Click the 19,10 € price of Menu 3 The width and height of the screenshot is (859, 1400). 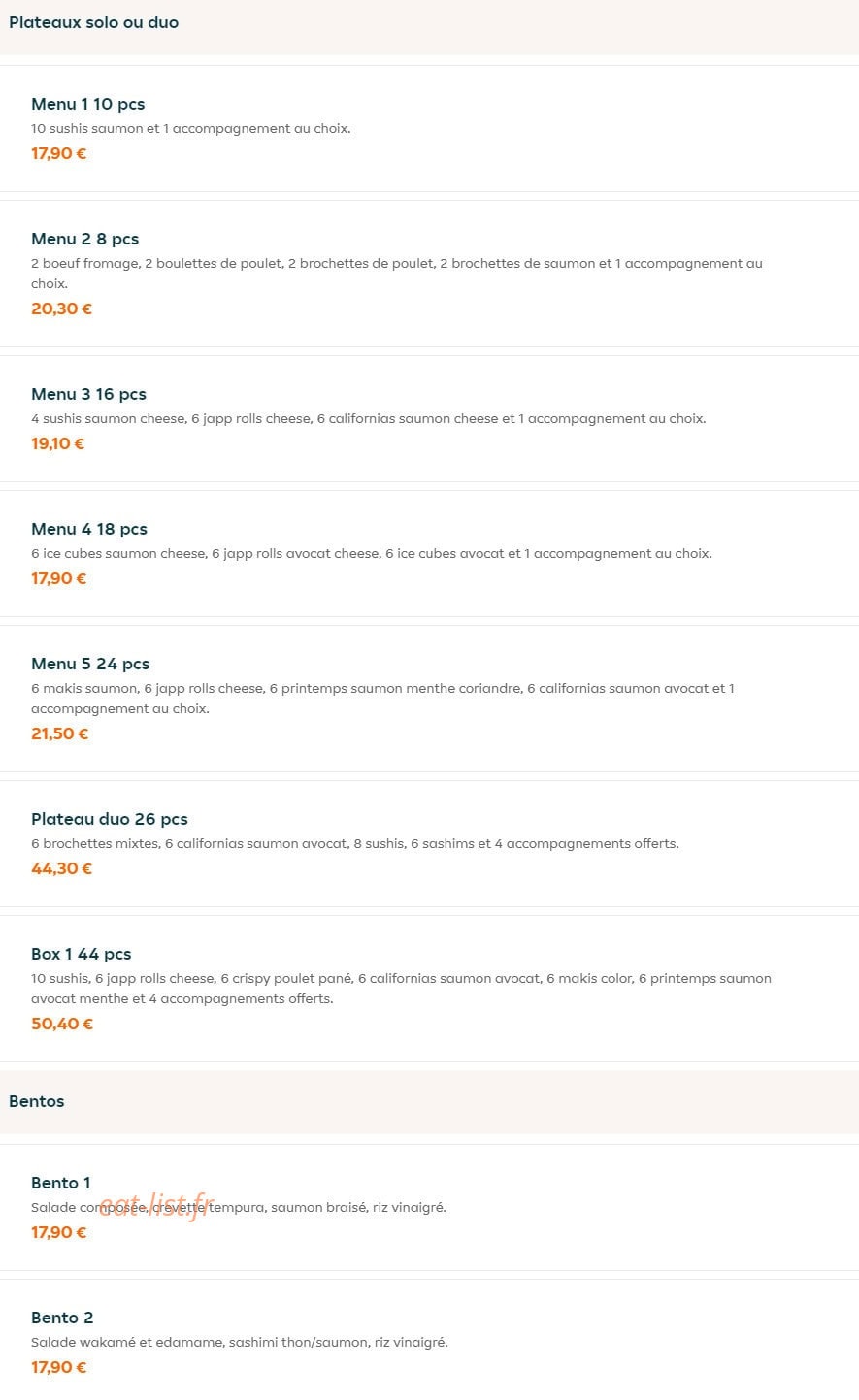click(58, 443)
